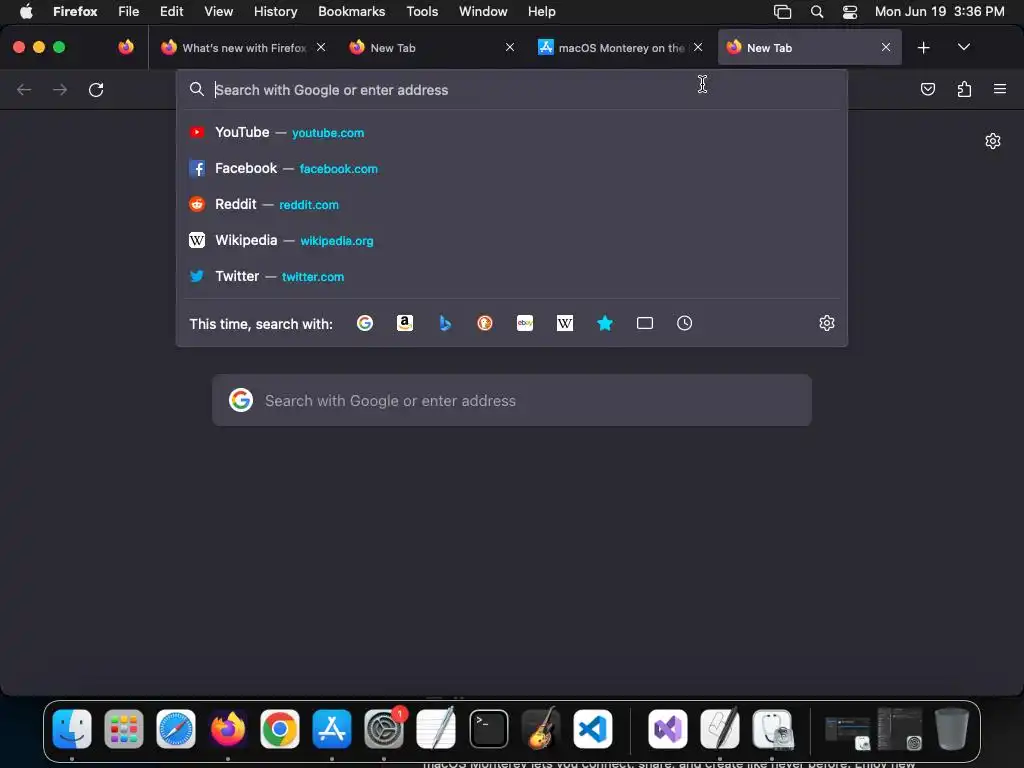The width and height of the screenshot is (1024, 768).
Task: Open the Bookmarks menu
Action: click(351, 11)
